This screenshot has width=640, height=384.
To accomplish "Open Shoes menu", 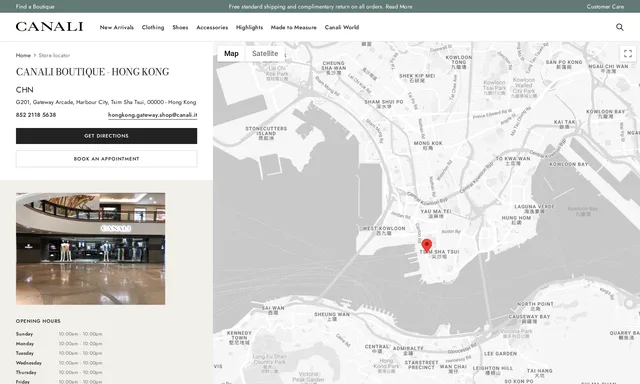I will point(180,27).
